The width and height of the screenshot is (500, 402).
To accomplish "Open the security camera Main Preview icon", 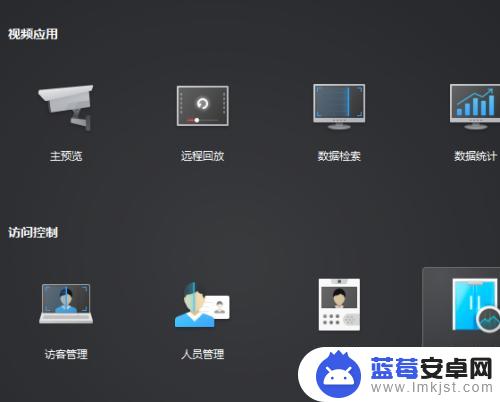I will (x=66, y=107).
